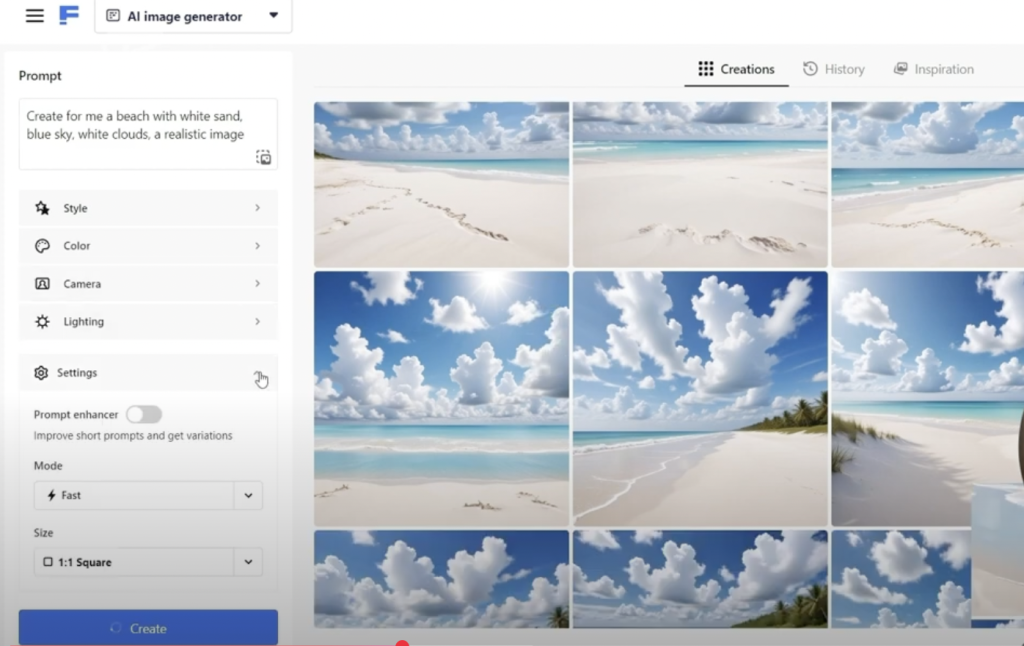
Task: Click the Freepik F logo
Action: click(x=69, y=15)
